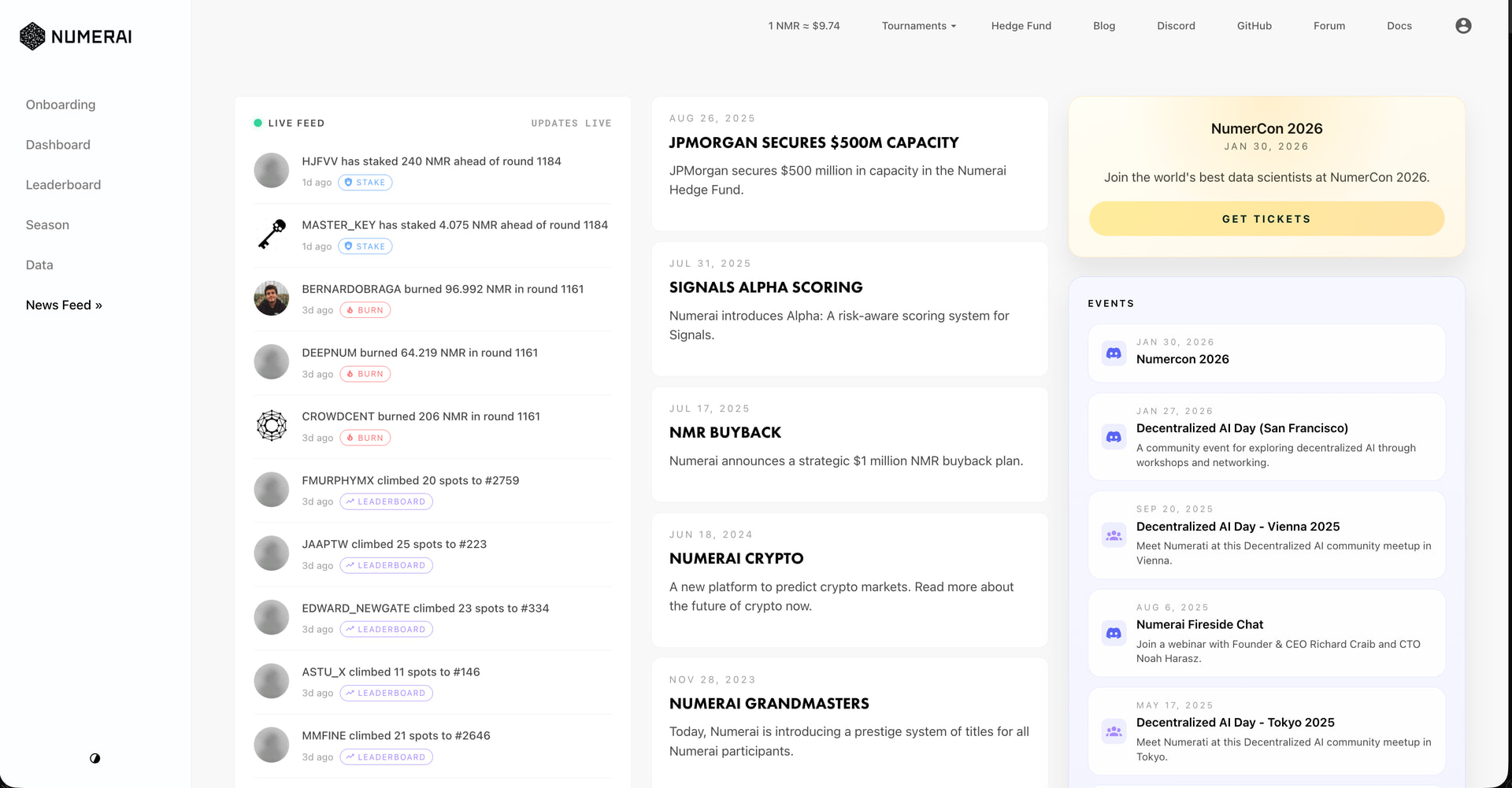Open HJFVV's avatar in live feed
This screenshot has width=1512, height=788.
[272, 171]
